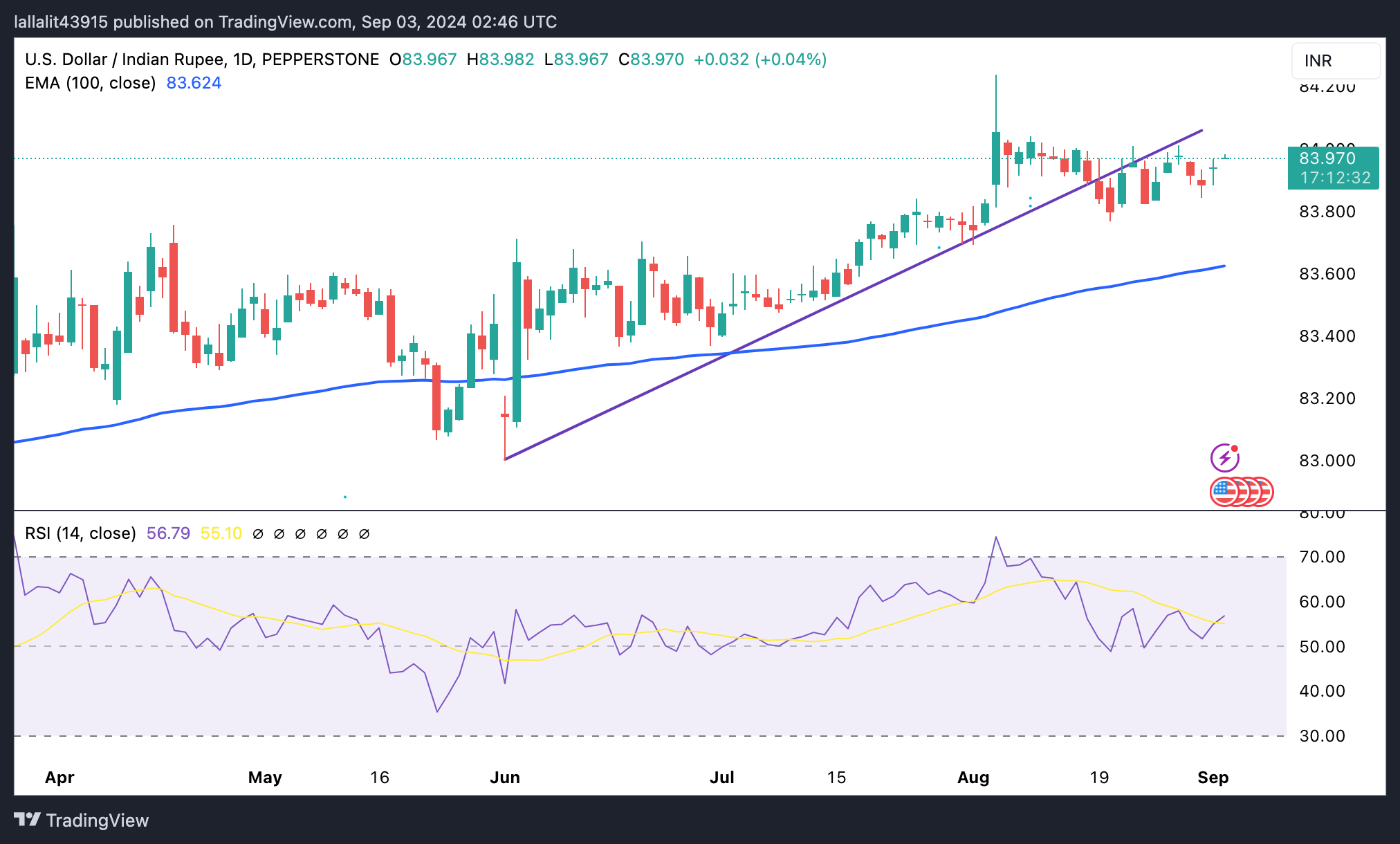Click the first ∅ symbol in RSI legend
This screenshot has height=844, width=1400.
pos(258,534)
